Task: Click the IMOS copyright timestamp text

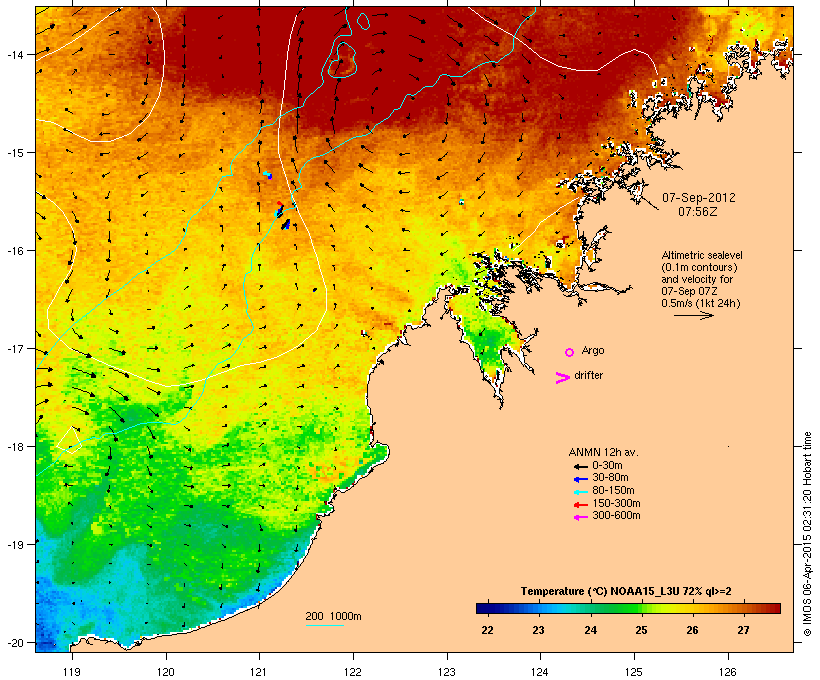Action: (807, 535)
